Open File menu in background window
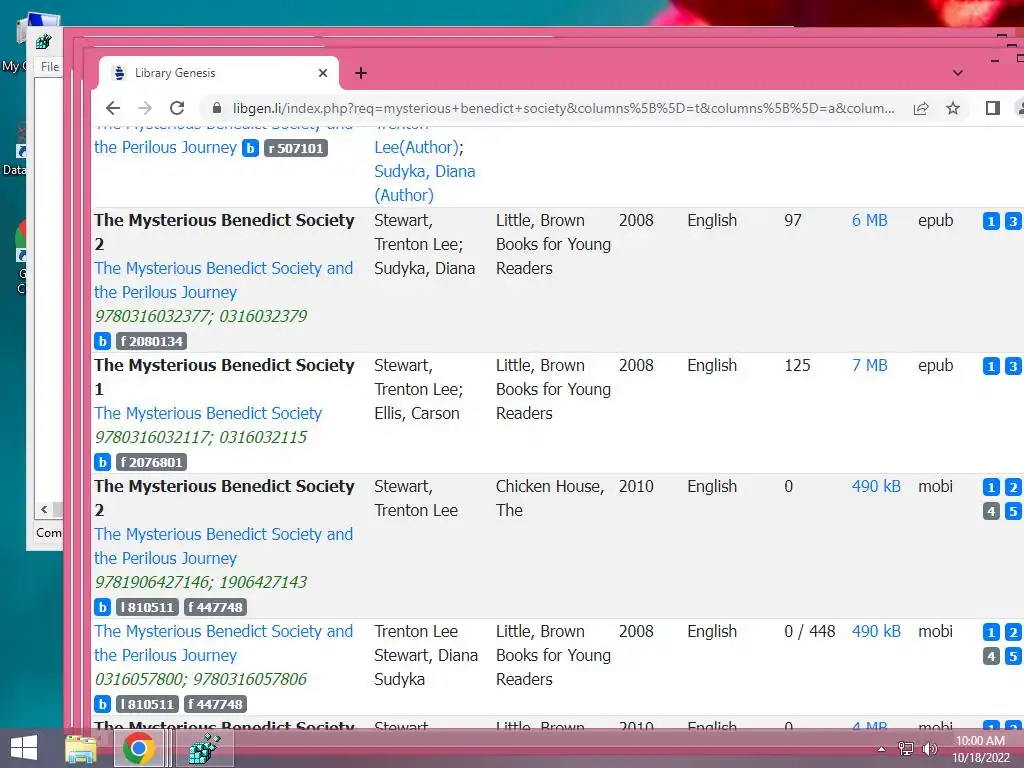Viewport: 1024px width, 768px height. click(50, 67)
